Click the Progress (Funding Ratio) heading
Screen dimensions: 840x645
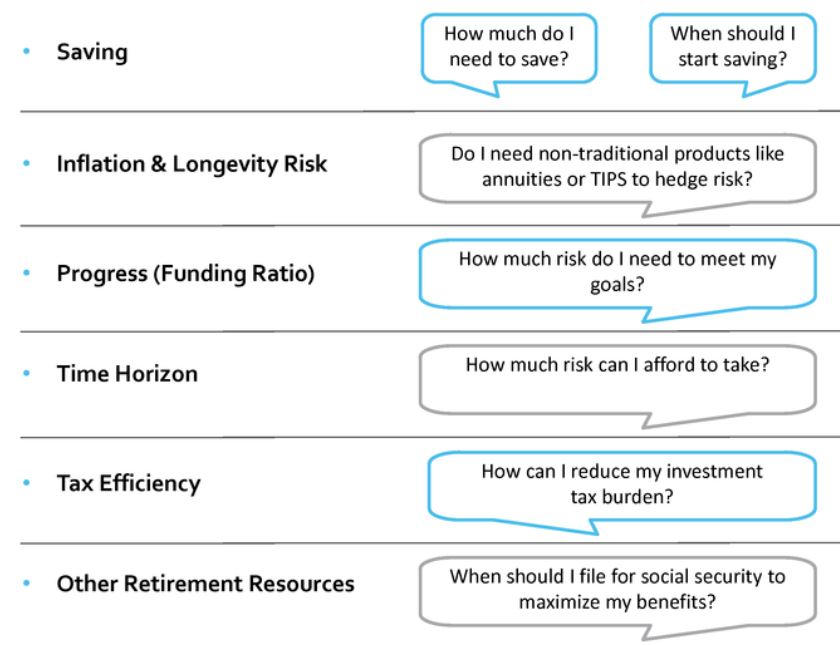185,273
